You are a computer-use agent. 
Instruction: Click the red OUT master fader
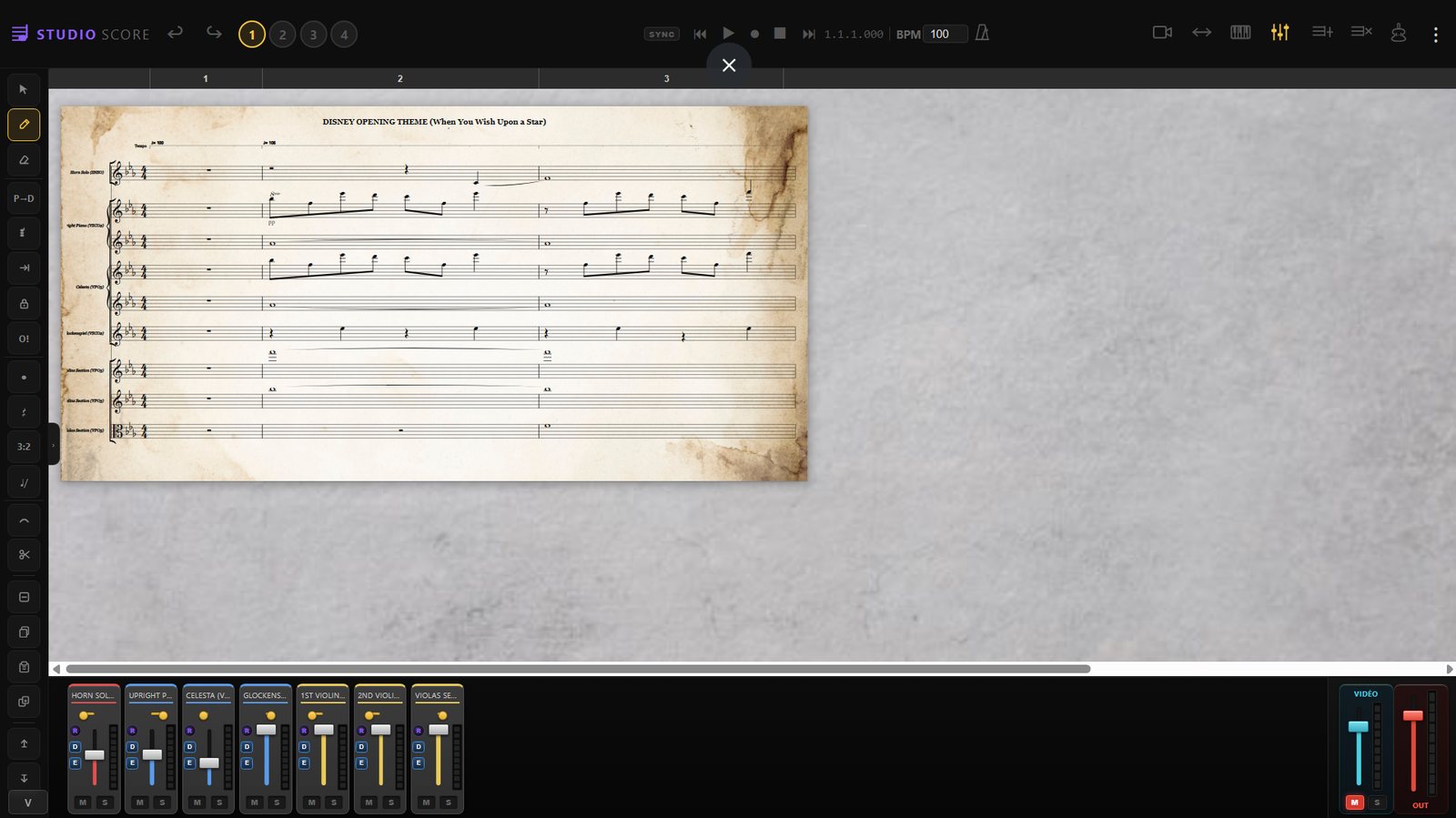pyautogui.click(x=1412, y=715)
